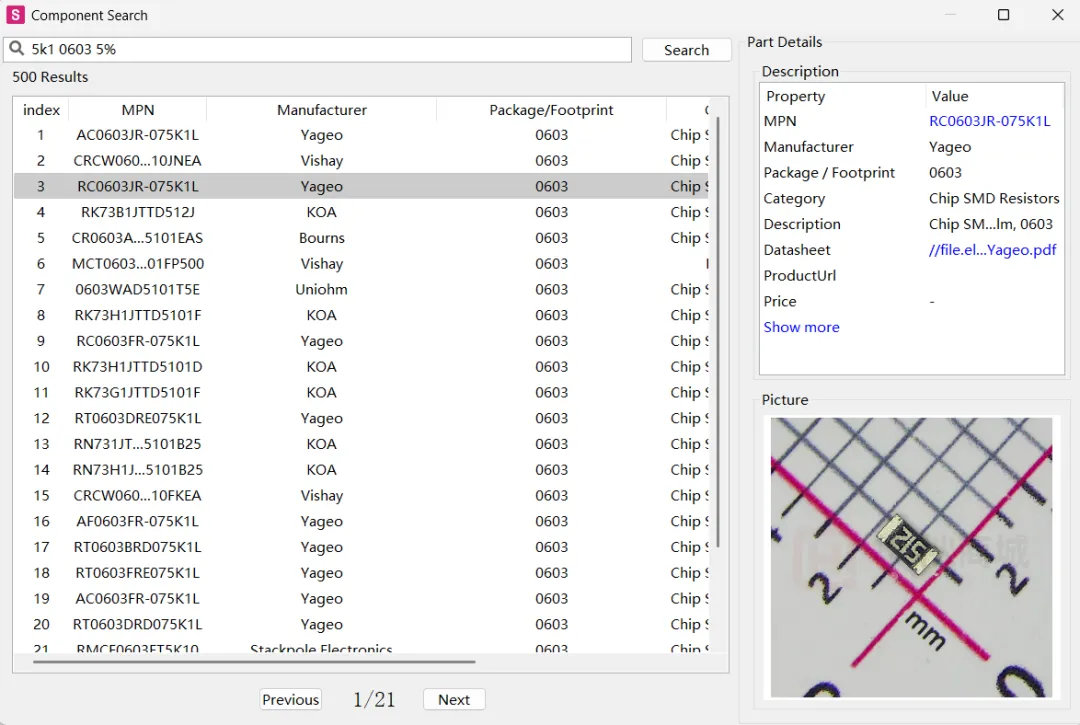Click the Chip SMD Resistors category value
This screenshot has width=1080, height=725.
[994, 198]
